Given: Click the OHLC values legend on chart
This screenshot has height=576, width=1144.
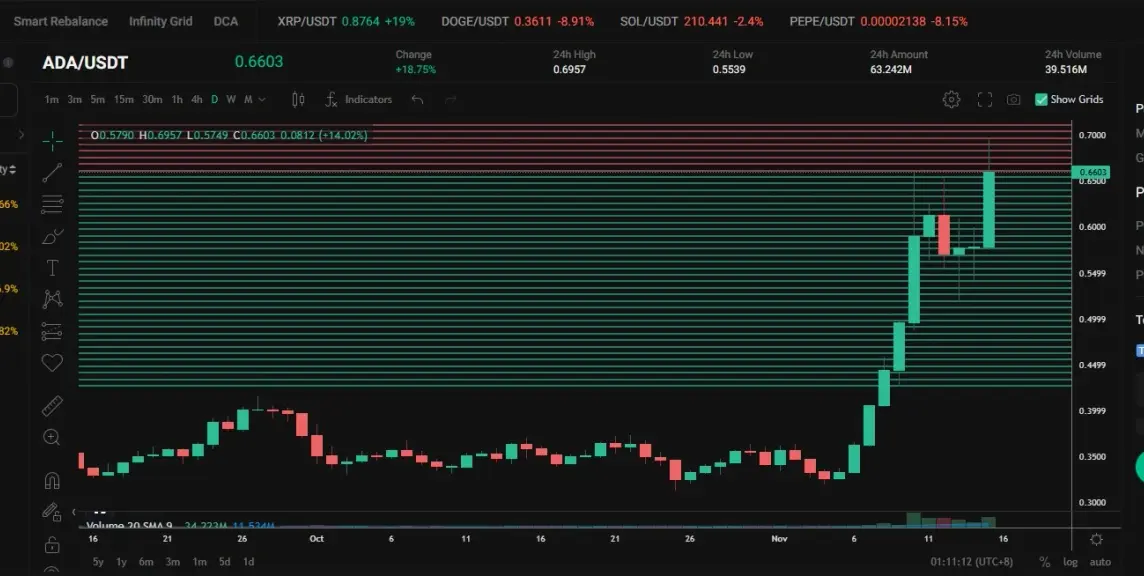Looking at the screenshot, I should (229, 135).
